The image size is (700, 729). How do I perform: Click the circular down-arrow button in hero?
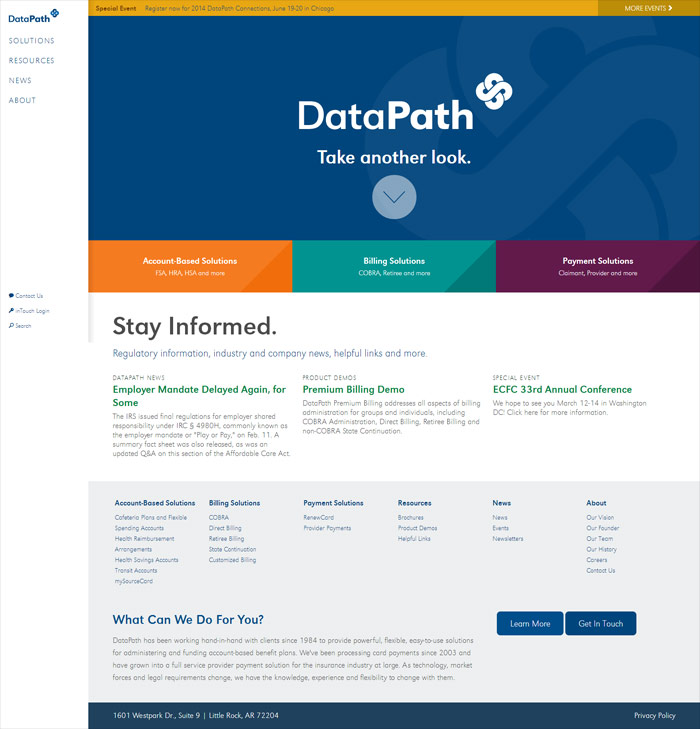point(394,197)
